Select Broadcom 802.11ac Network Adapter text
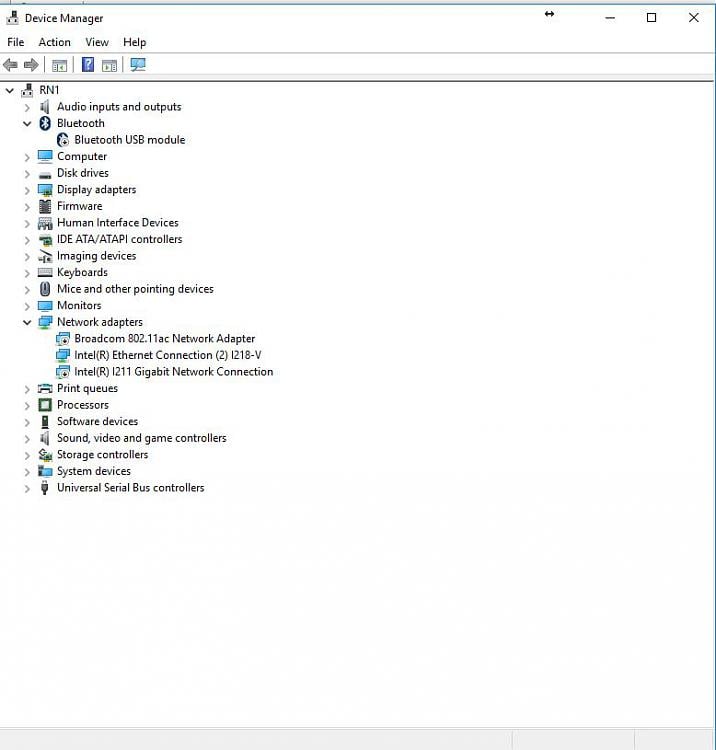 tap(165, 339)
